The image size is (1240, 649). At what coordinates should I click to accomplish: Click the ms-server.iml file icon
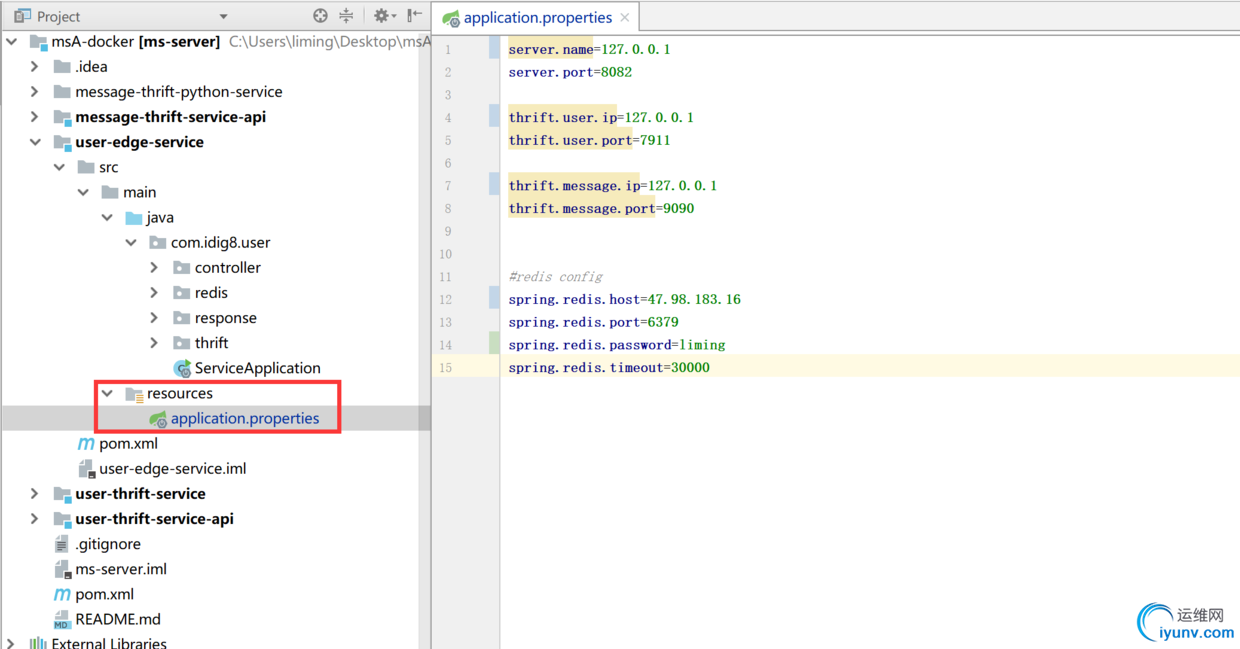[62, 569]
